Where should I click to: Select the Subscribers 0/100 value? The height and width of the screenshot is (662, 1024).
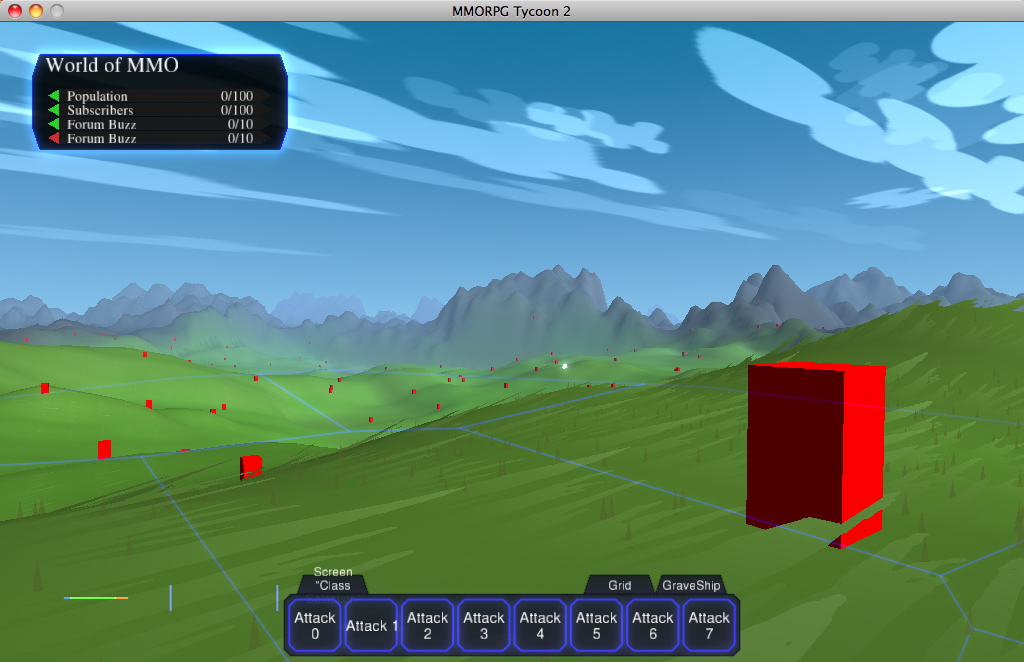236,110
